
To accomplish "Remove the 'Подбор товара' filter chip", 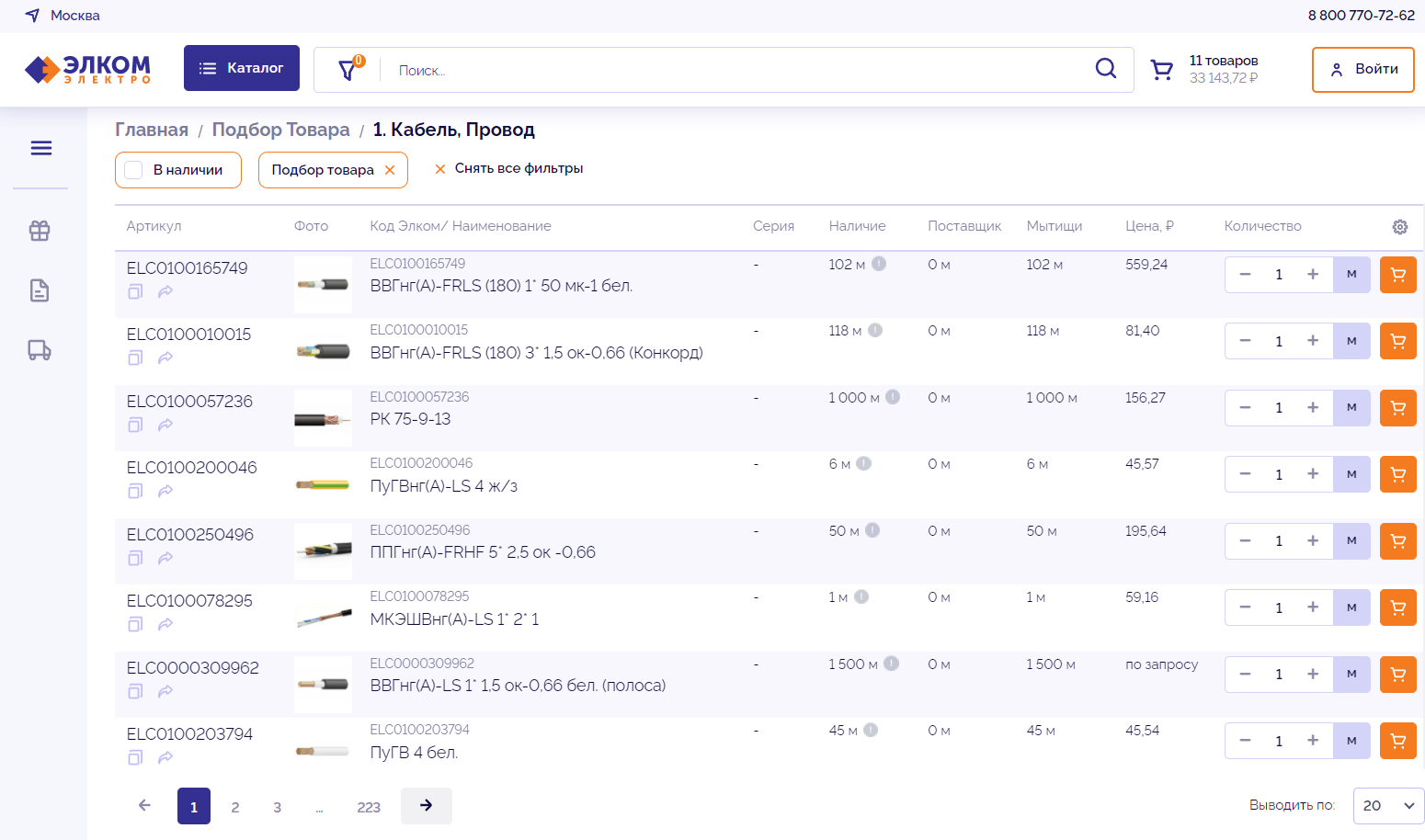I will point(390,170).
